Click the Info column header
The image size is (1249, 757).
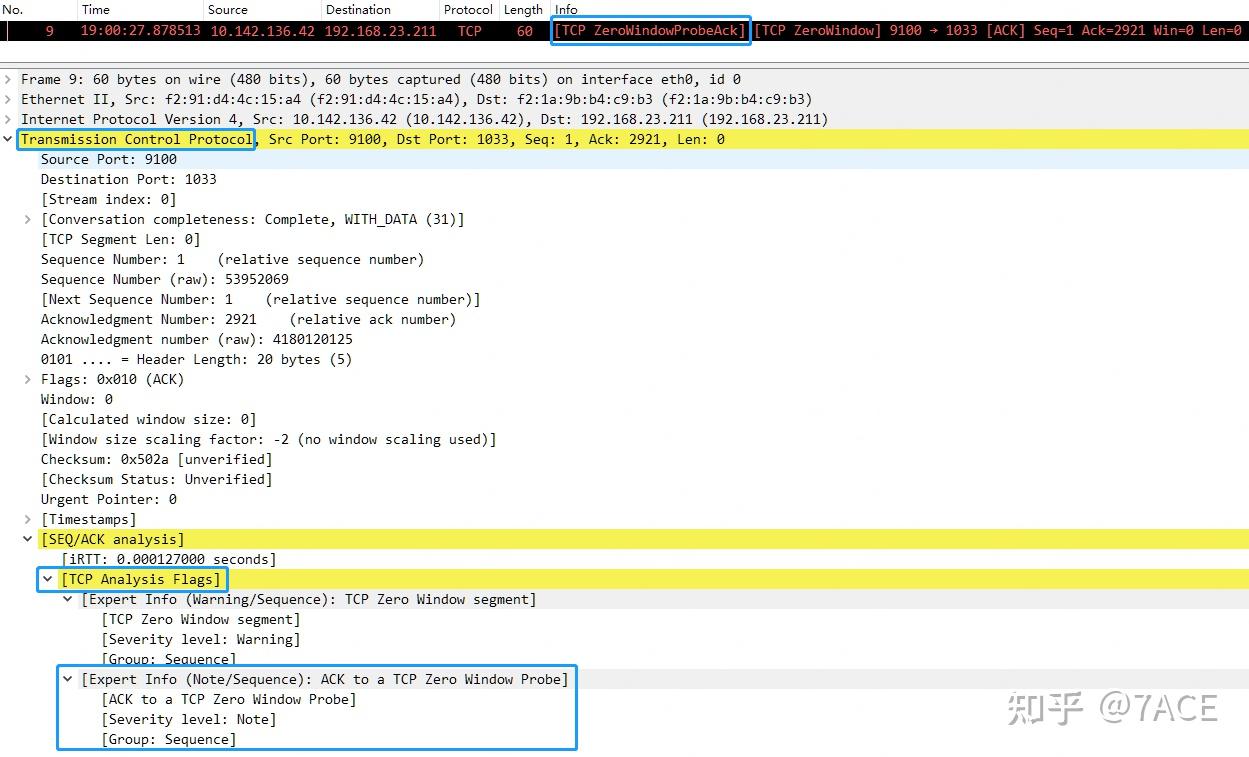coord(566,9)
